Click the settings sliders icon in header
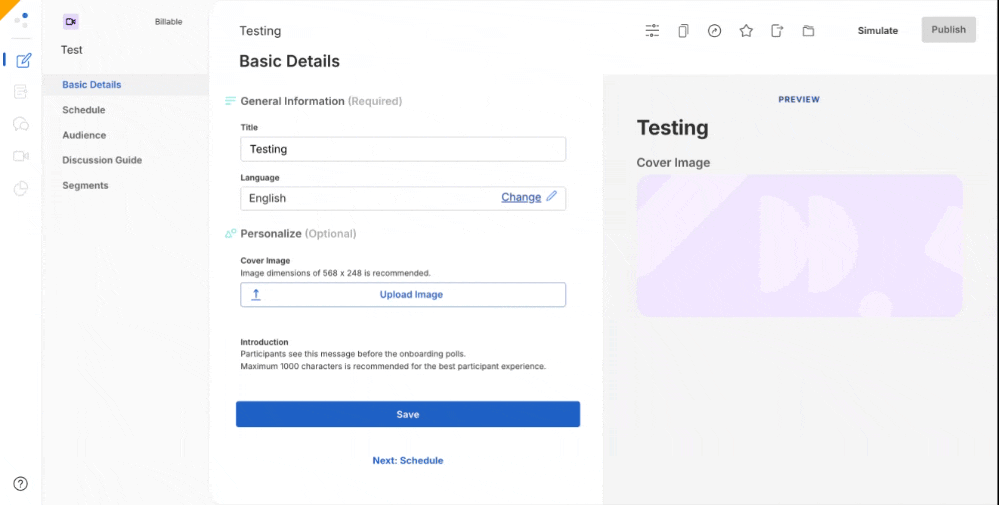 pos(652,31)
